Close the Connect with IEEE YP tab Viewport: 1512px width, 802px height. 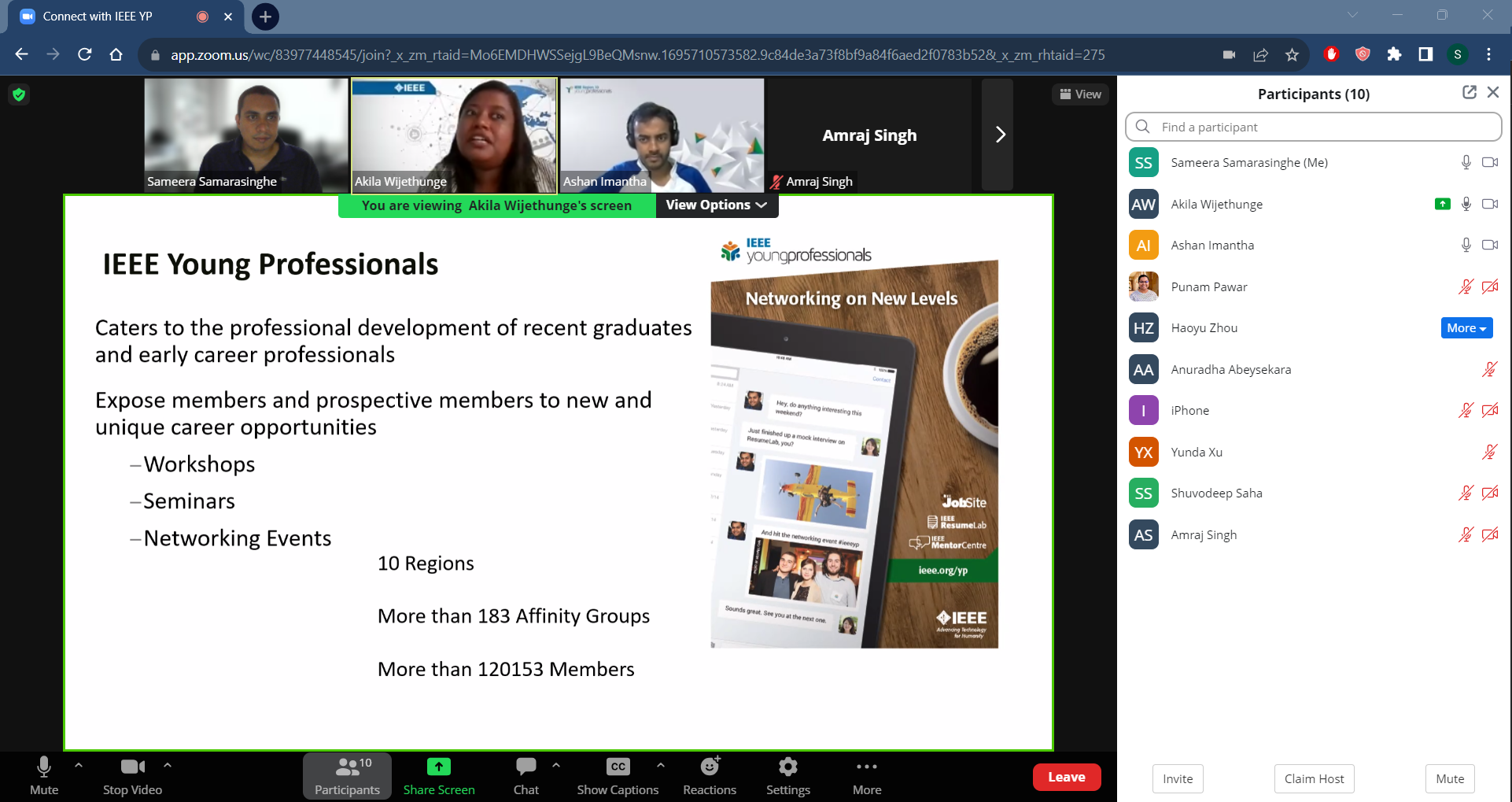228,17
